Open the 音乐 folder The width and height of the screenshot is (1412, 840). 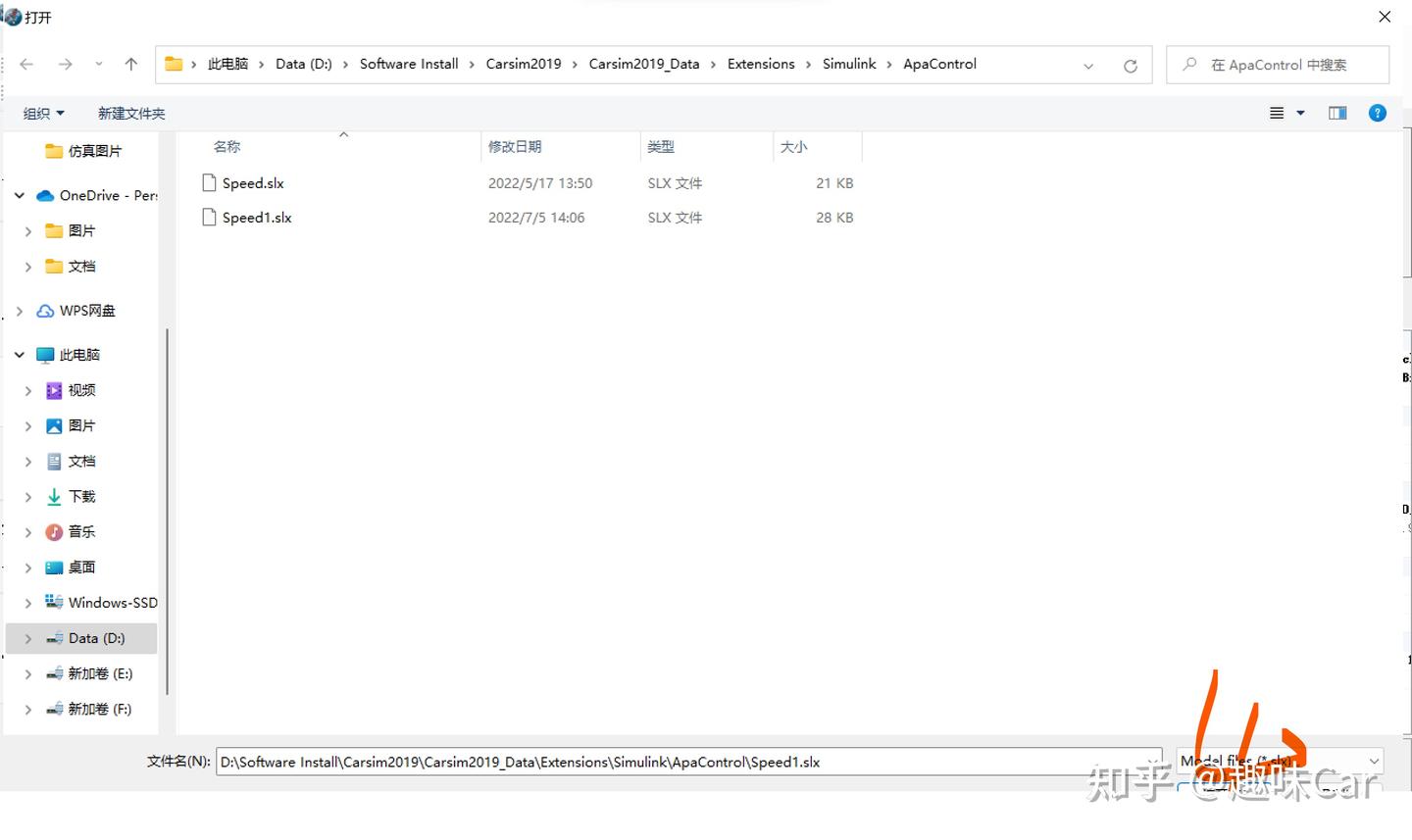point(71,531)
